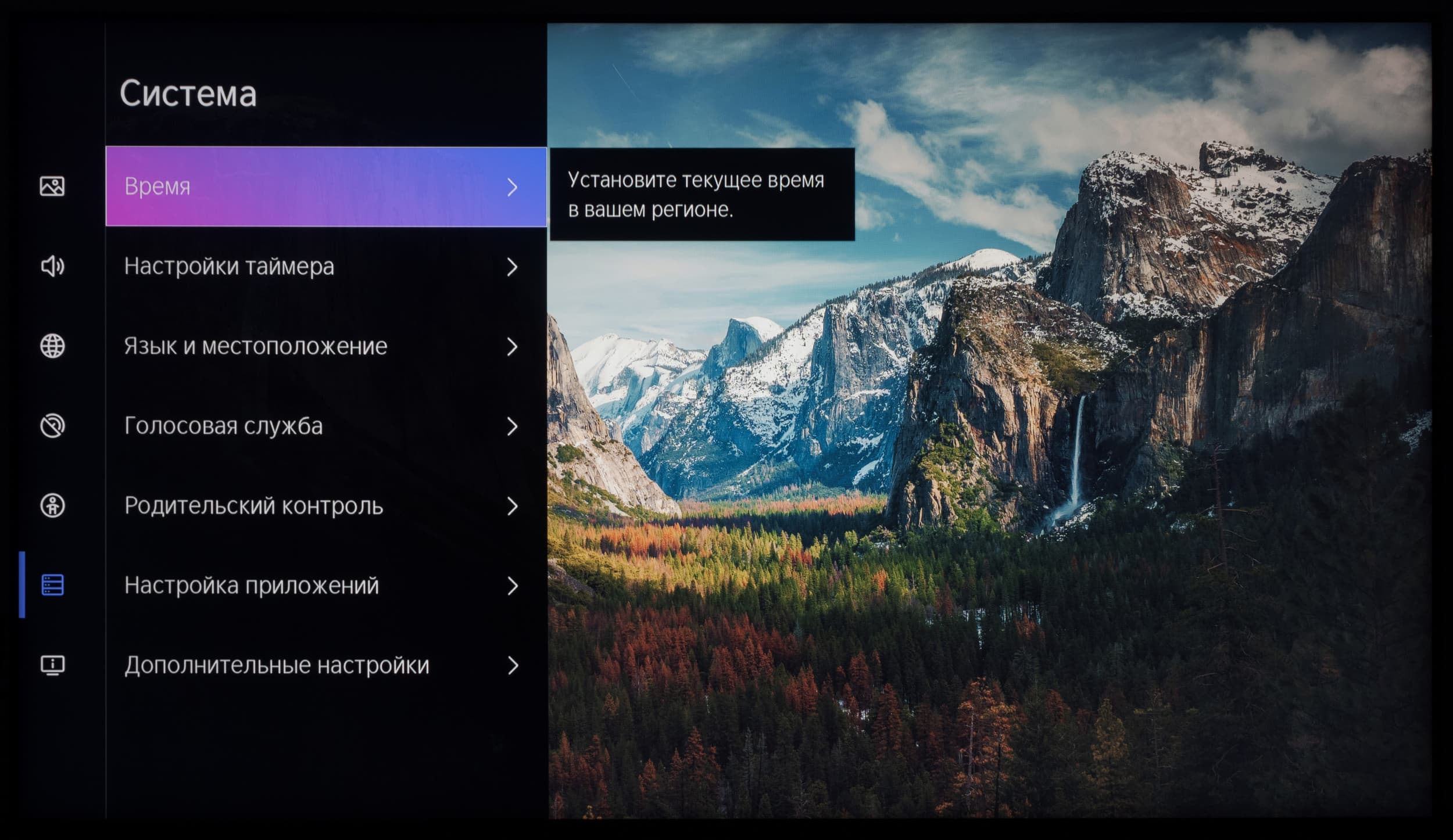Open the Support monitor info icon

coord(52,665)
